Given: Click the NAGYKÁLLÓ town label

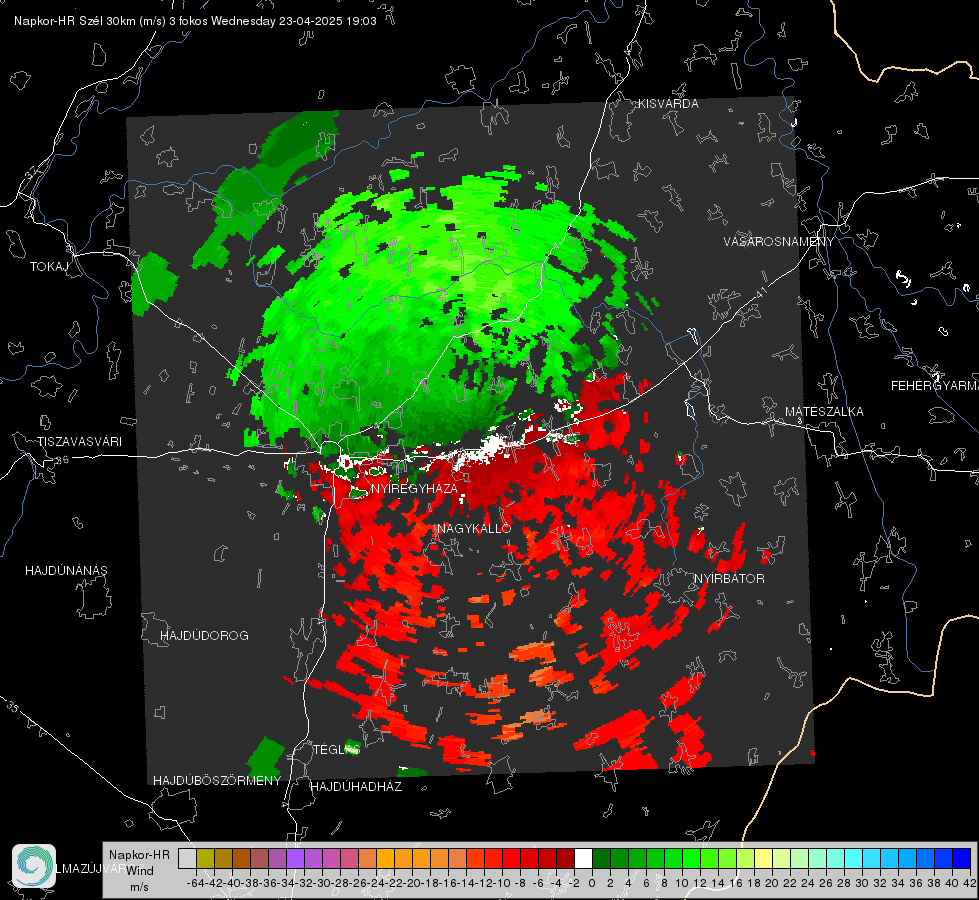Looking at the screenshot, I should pos(473,528).
